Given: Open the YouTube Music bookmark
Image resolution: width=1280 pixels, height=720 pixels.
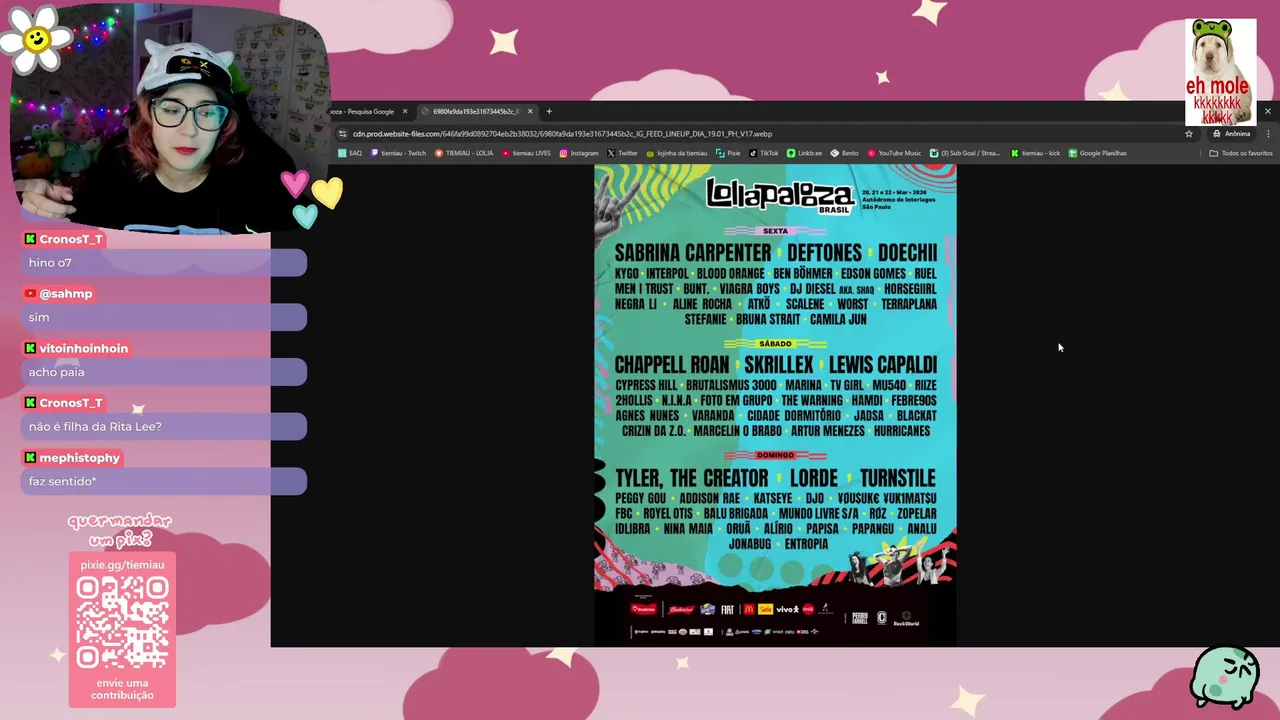Looking at the screenshot, I should tap(894, 153).
